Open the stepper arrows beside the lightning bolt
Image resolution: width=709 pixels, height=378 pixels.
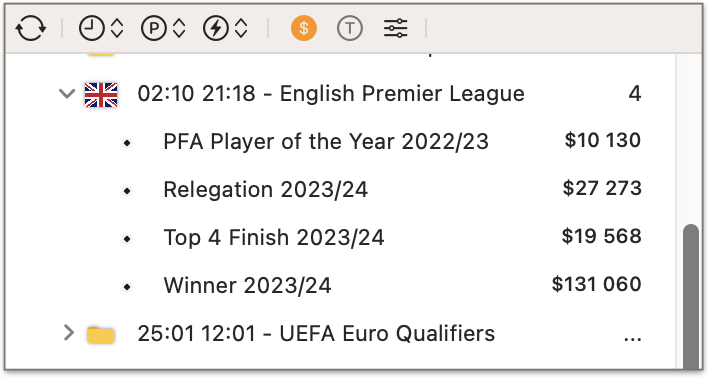(241, 28)
